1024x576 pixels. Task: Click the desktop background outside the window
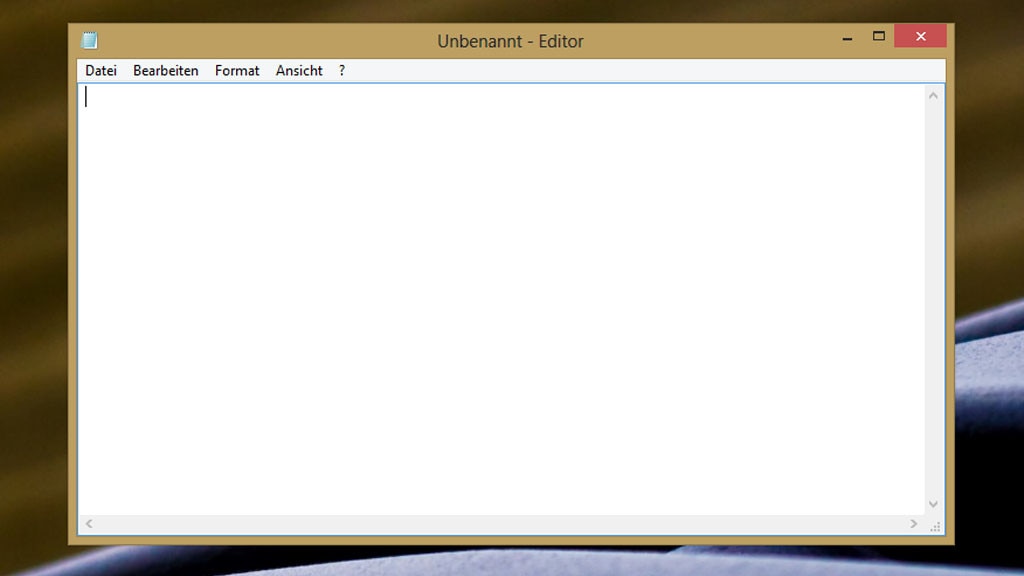[x=30, y=300]
